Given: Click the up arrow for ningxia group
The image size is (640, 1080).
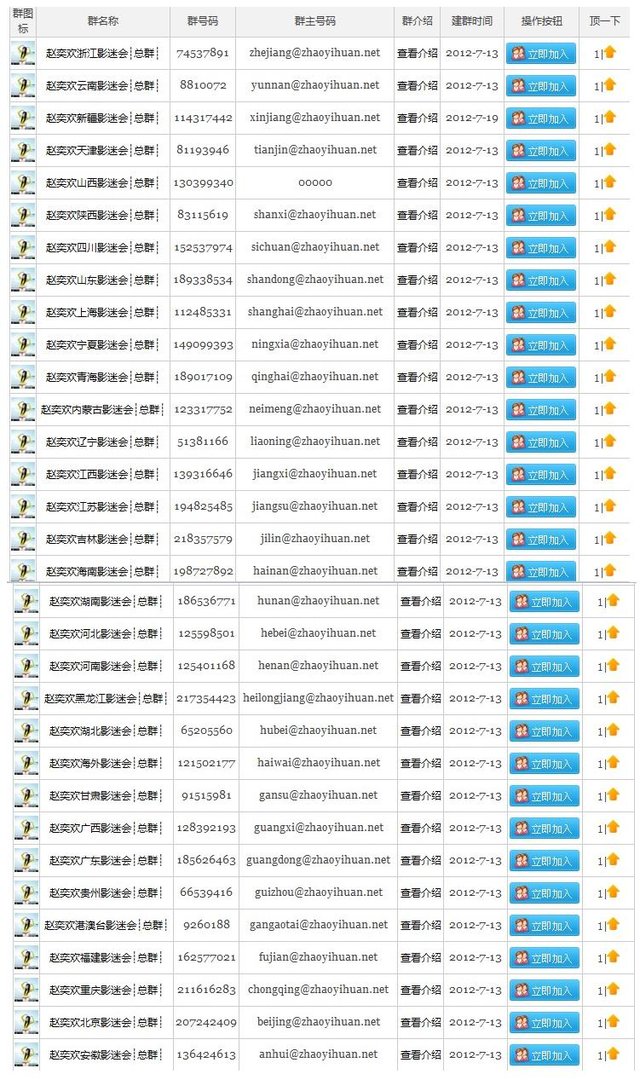Looking at the screenshot, I should 610,344.
